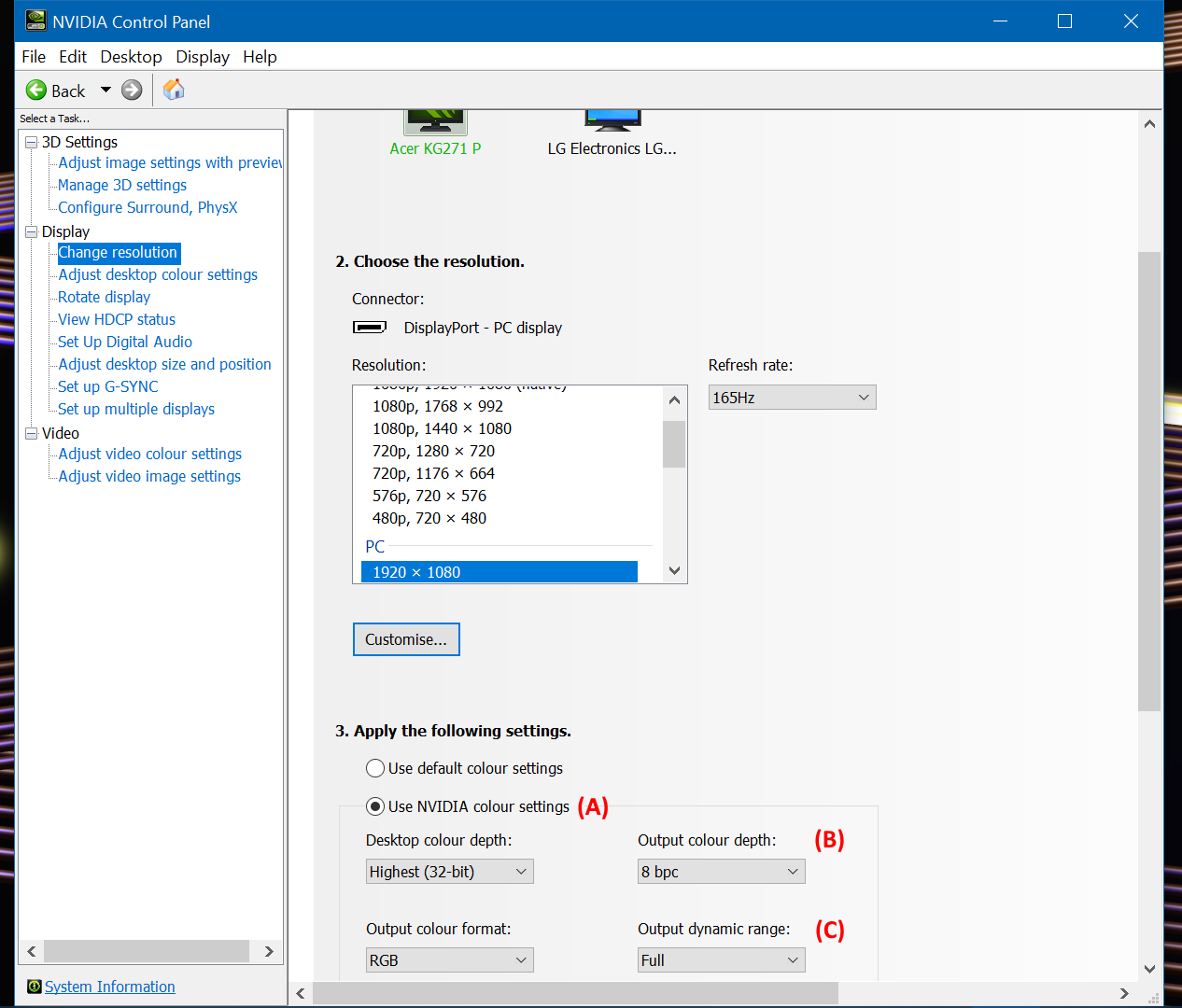Open the Help menu
This screenshot has height=1008, width=1182.
260,57
